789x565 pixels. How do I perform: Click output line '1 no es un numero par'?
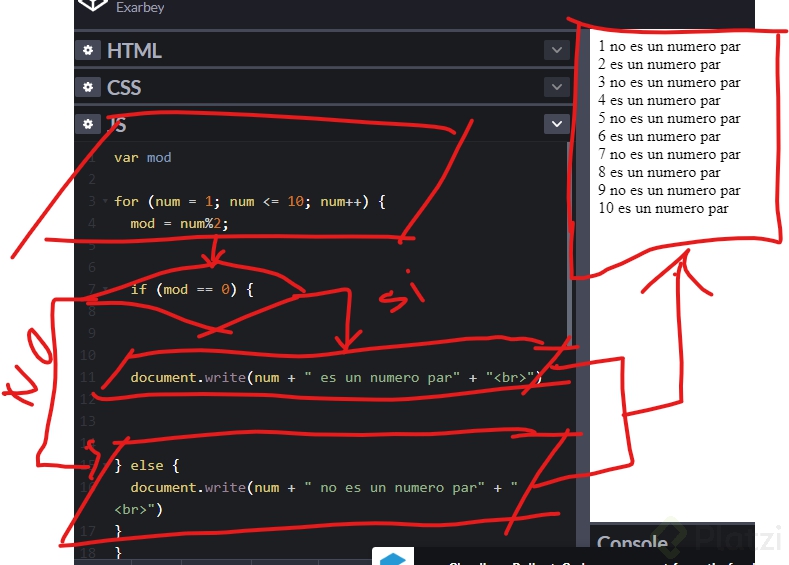point(669,46)
